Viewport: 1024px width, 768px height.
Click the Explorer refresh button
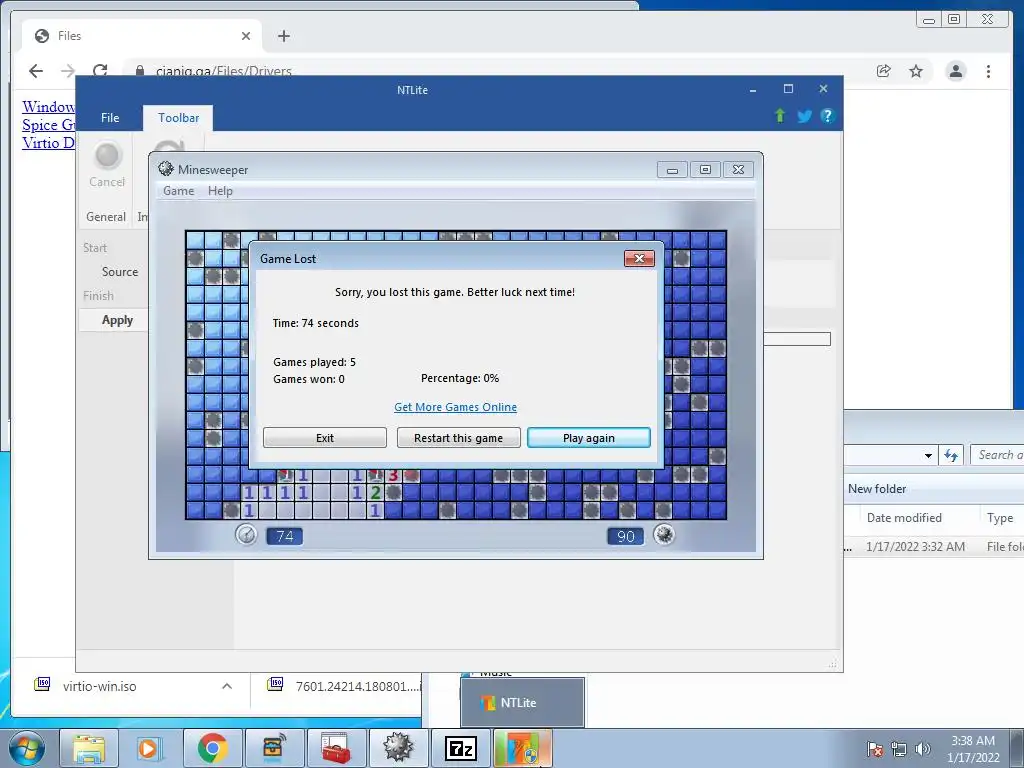coord(951,455)
